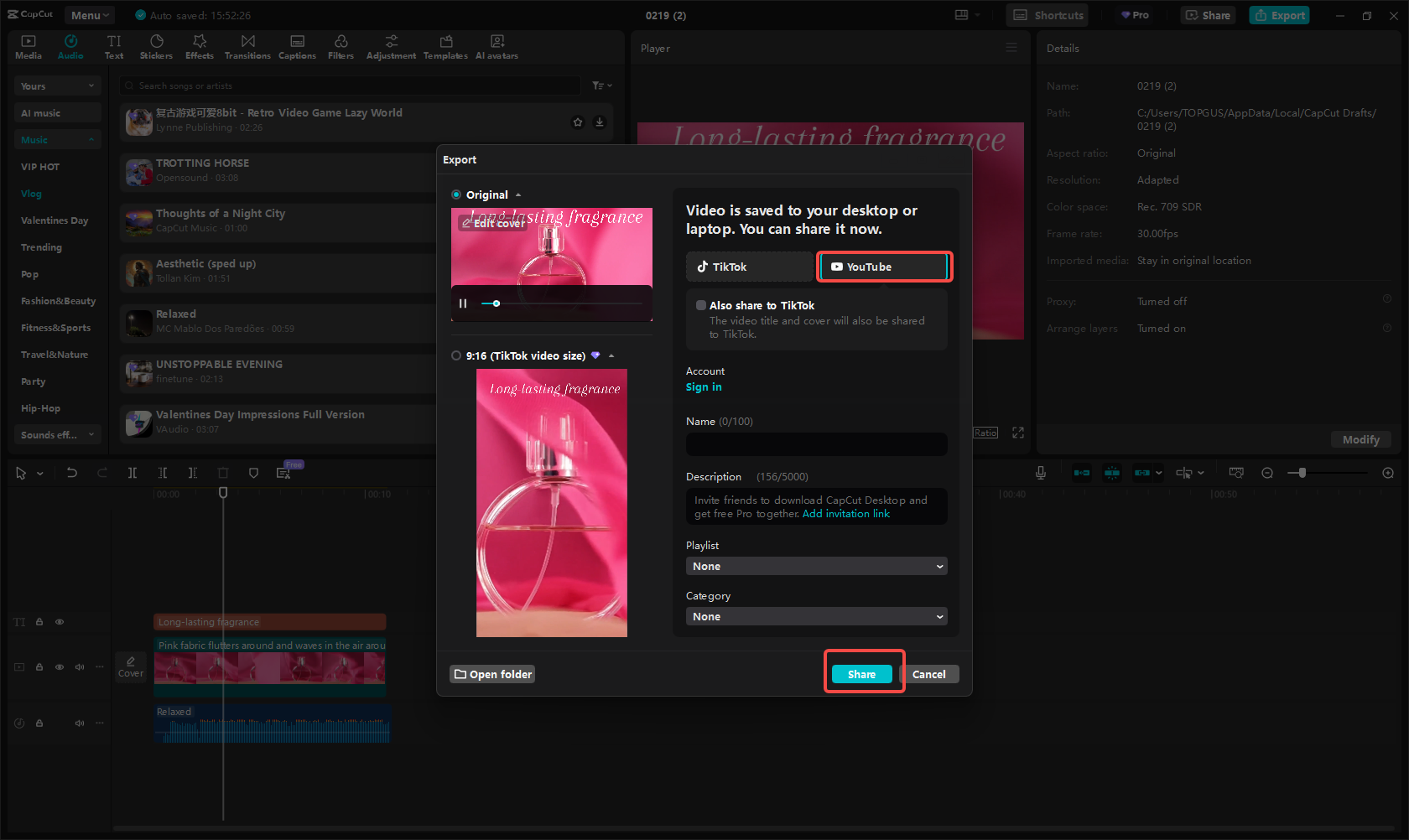Click the Modify button in Details
This screenshot has height=840, width=1409.
[1361, 439]
